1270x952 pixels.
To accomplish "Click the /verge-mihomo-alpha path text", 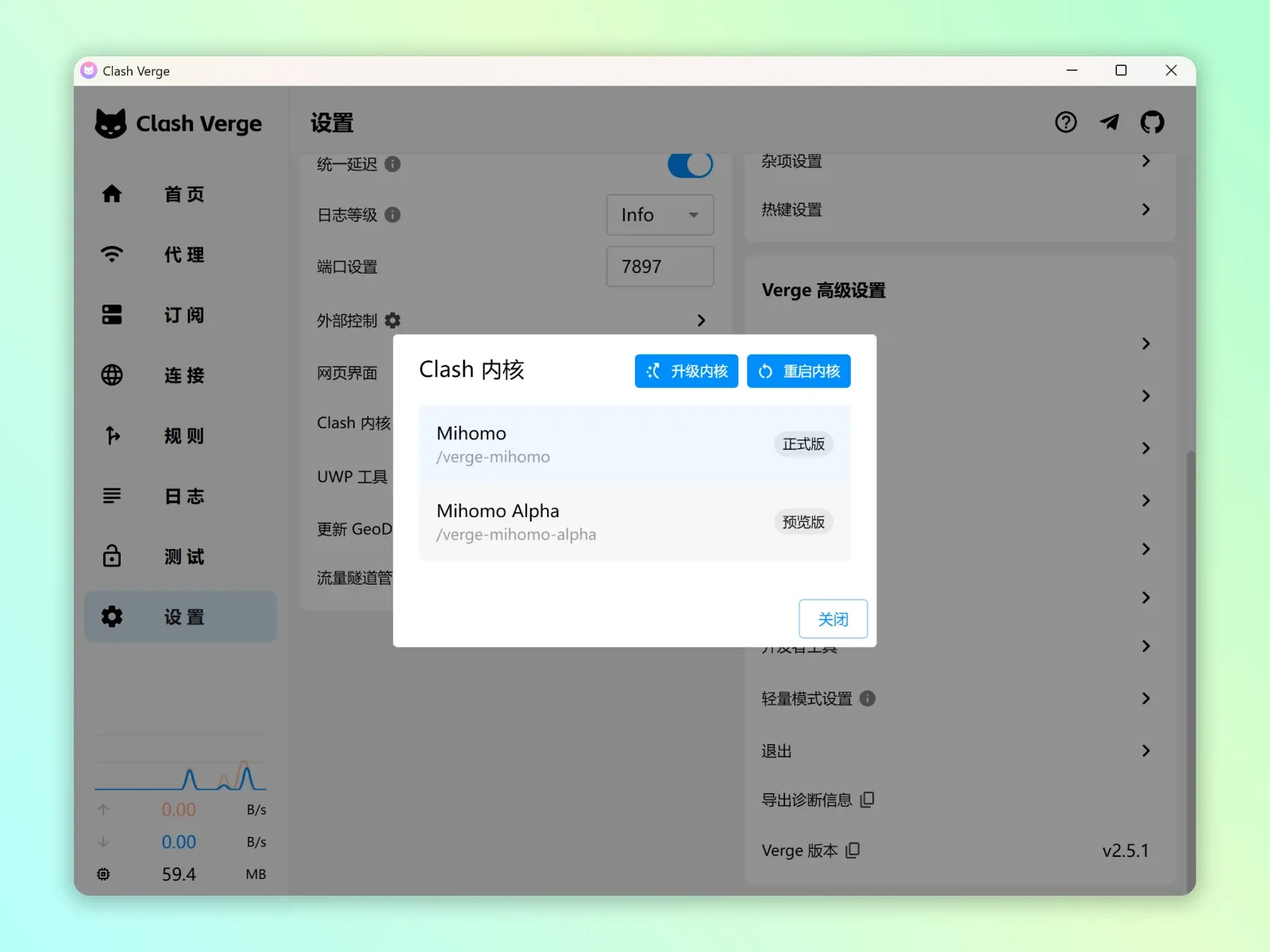I will [516, 535].
